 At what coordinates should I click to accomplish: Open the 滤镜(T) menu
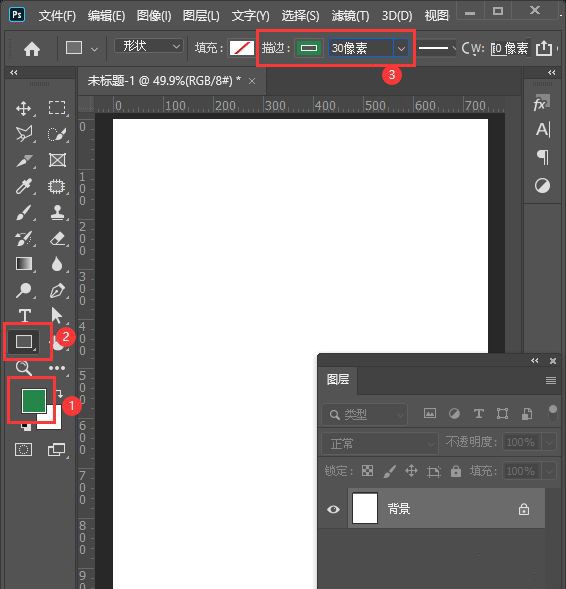pos(350,15)
